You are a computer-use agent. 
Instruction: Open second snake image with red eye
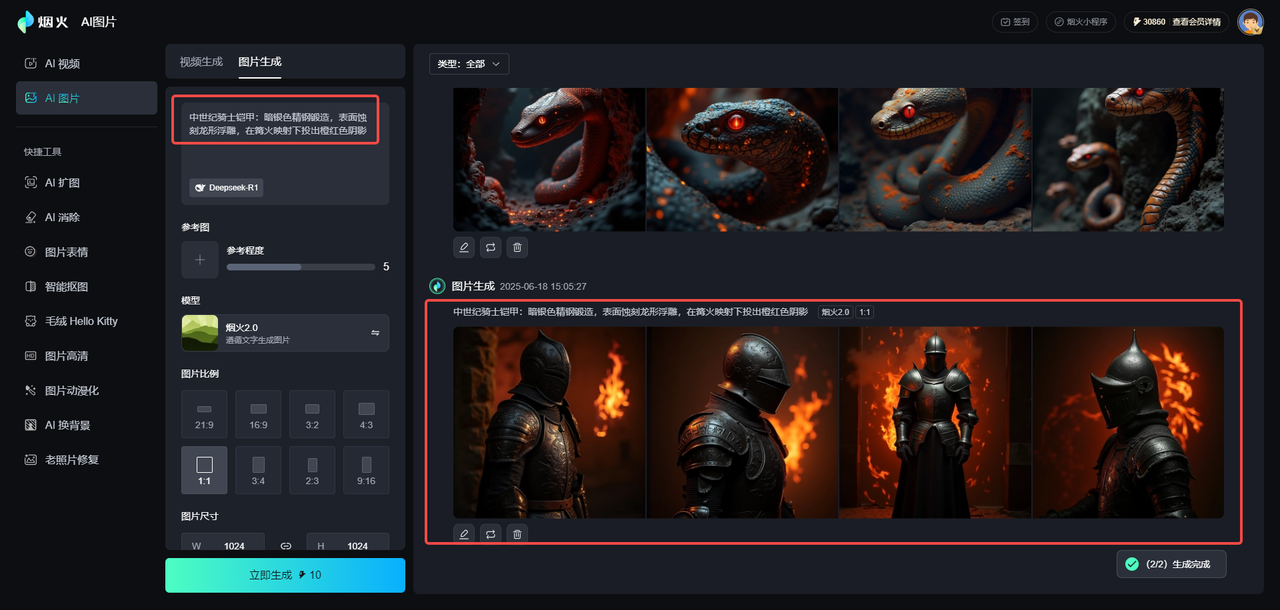point(742,159)
